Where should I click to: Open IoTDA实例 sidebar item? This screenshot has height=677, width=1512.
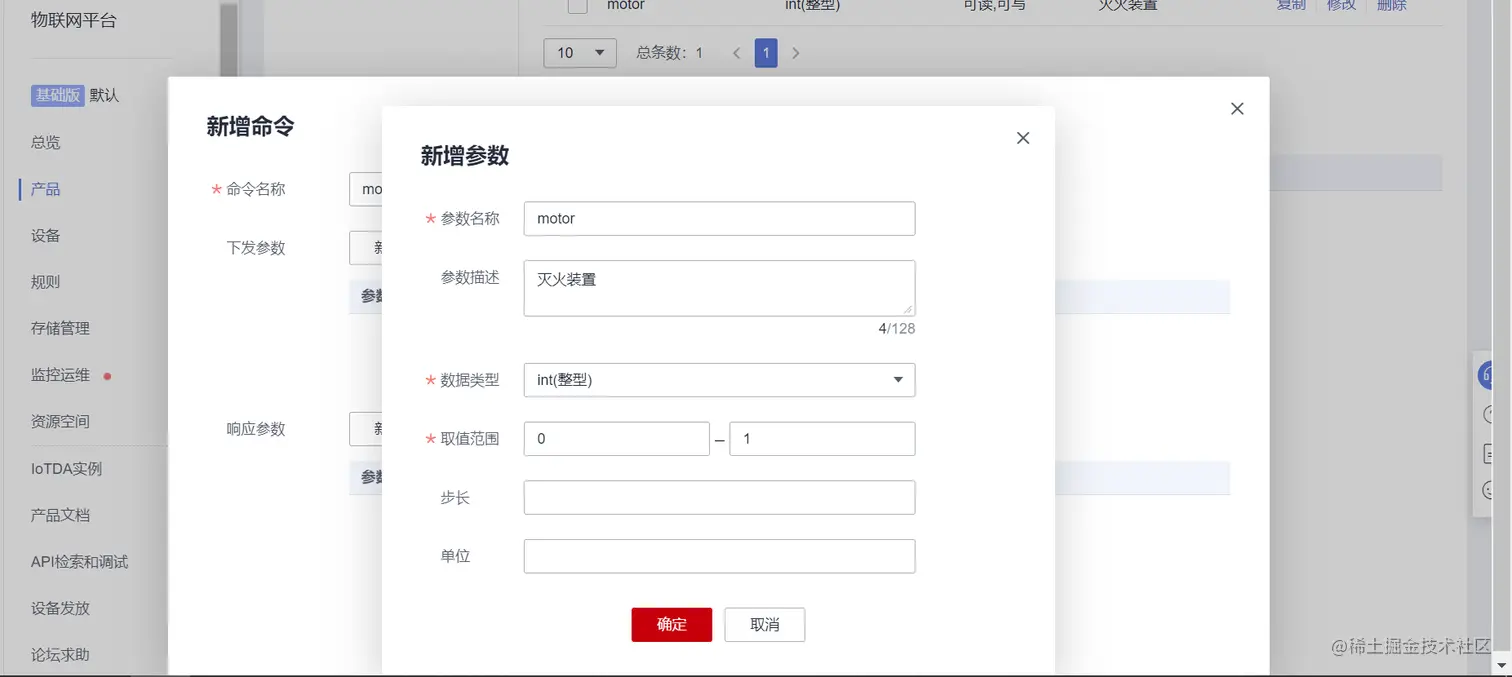tap(66, 468)
